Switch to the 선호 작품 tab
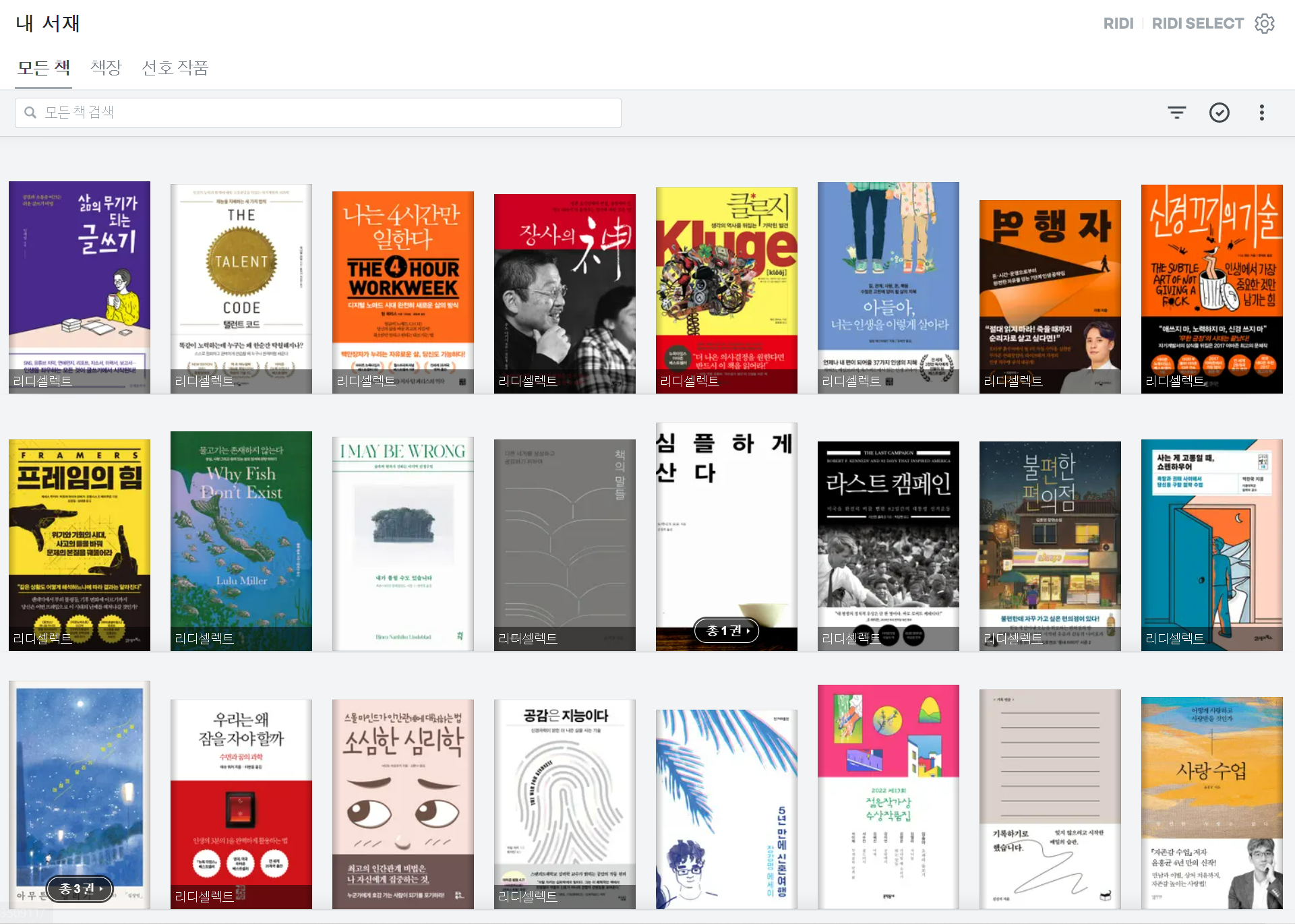Viewport: 1295px width, 924px height. pos(175,67)
